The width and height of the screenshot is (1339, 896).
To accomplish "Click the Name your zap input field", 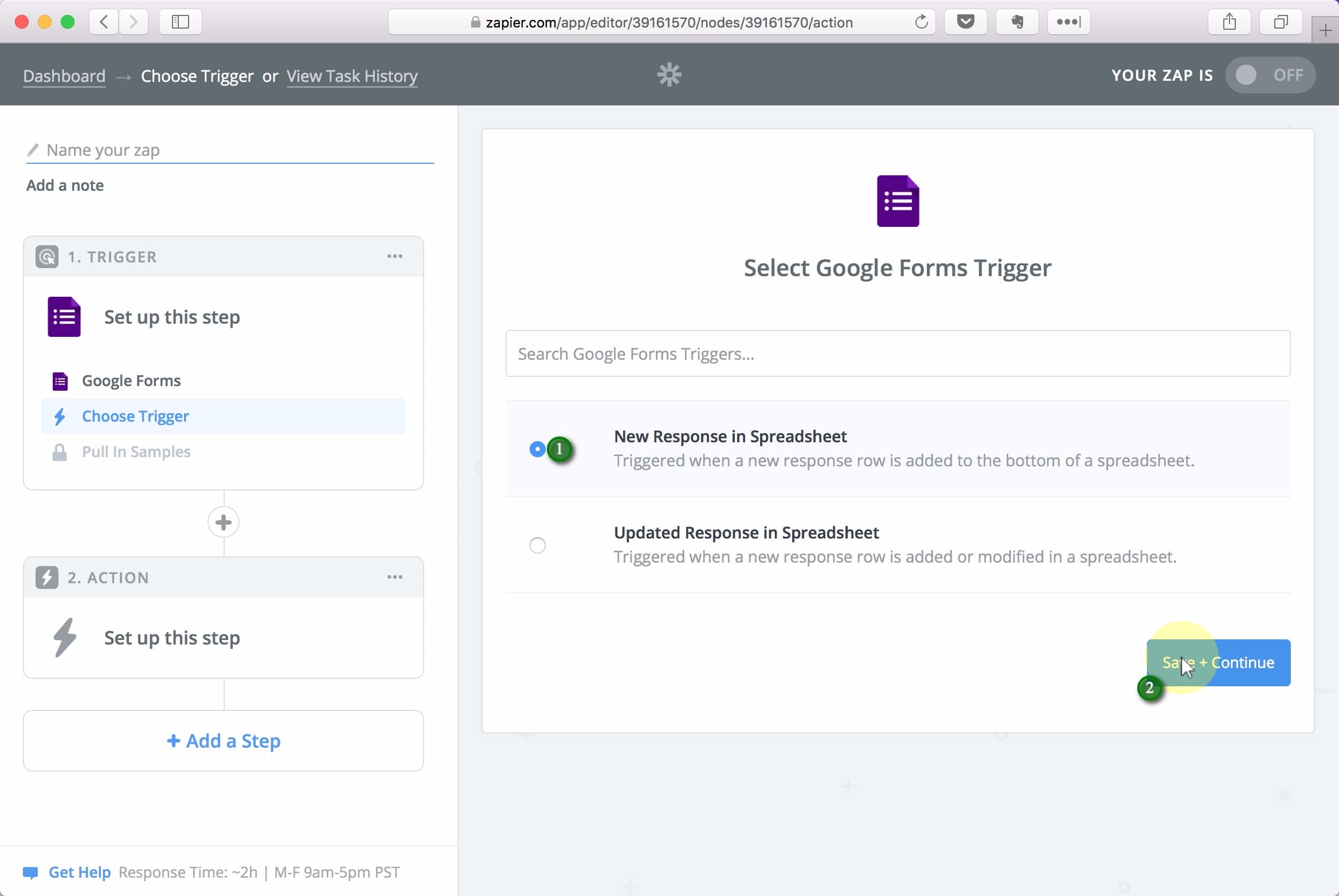I will [x=230, y=149].
